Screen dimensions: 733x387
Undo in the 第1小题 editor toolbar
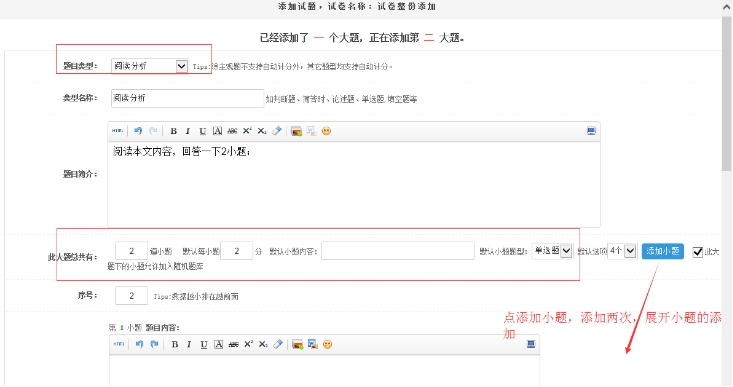tap(139, 344)
